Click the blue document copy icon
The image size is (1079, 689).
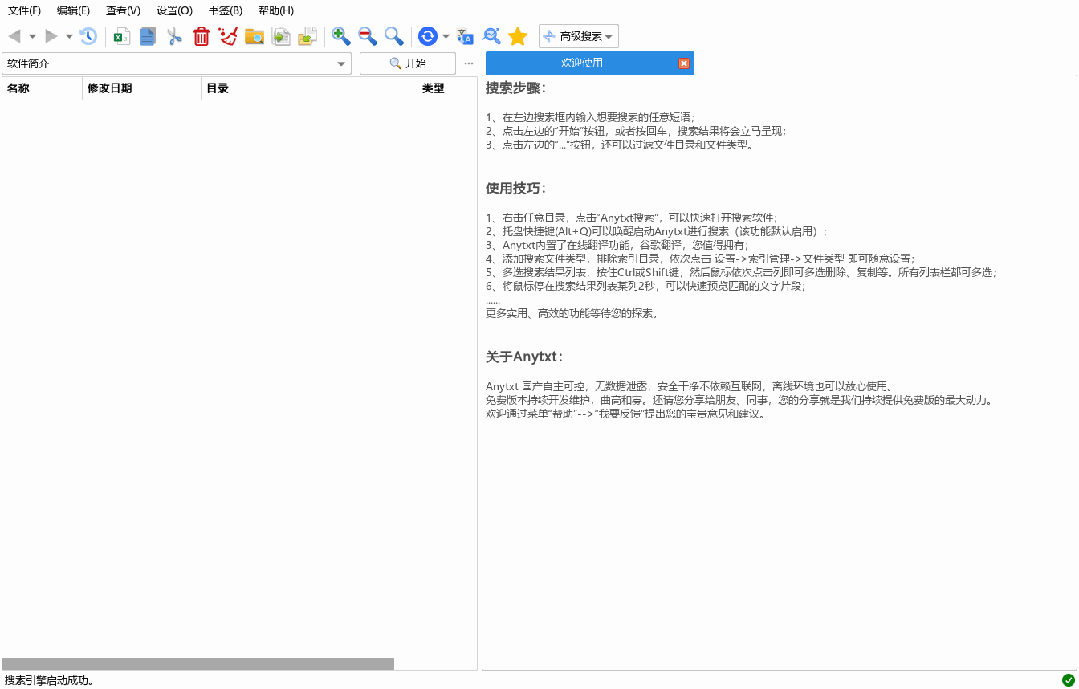[148, 36]
